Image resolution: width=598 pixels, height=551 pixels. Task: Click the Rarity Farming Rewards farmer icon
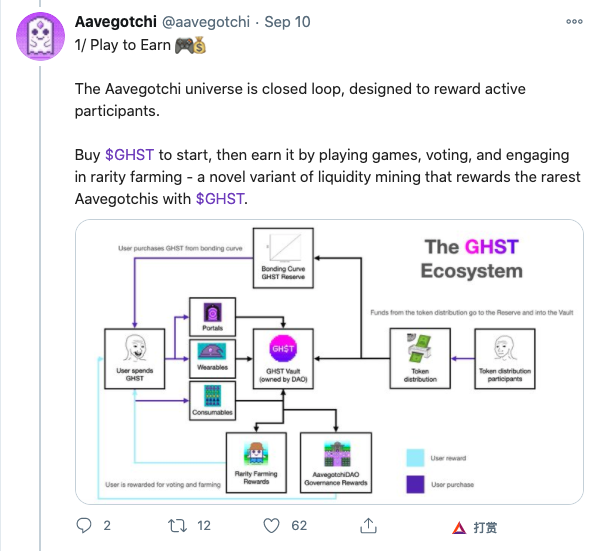(x=256, y=453)
